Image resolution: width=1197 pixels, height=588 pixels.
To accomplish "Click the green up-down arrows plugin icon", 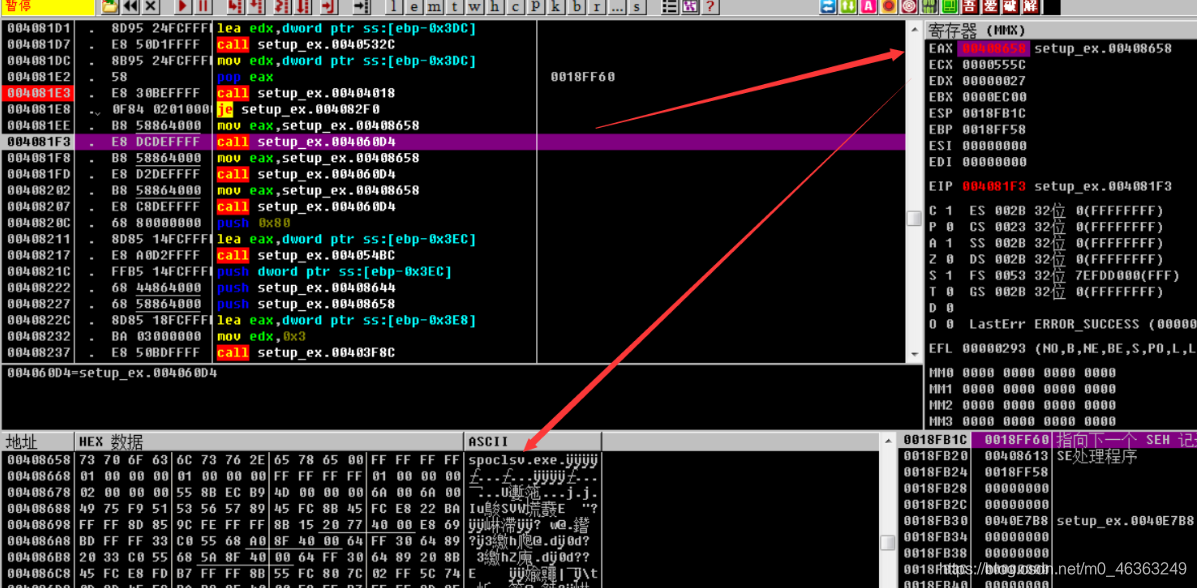I will tap(848, 7).
